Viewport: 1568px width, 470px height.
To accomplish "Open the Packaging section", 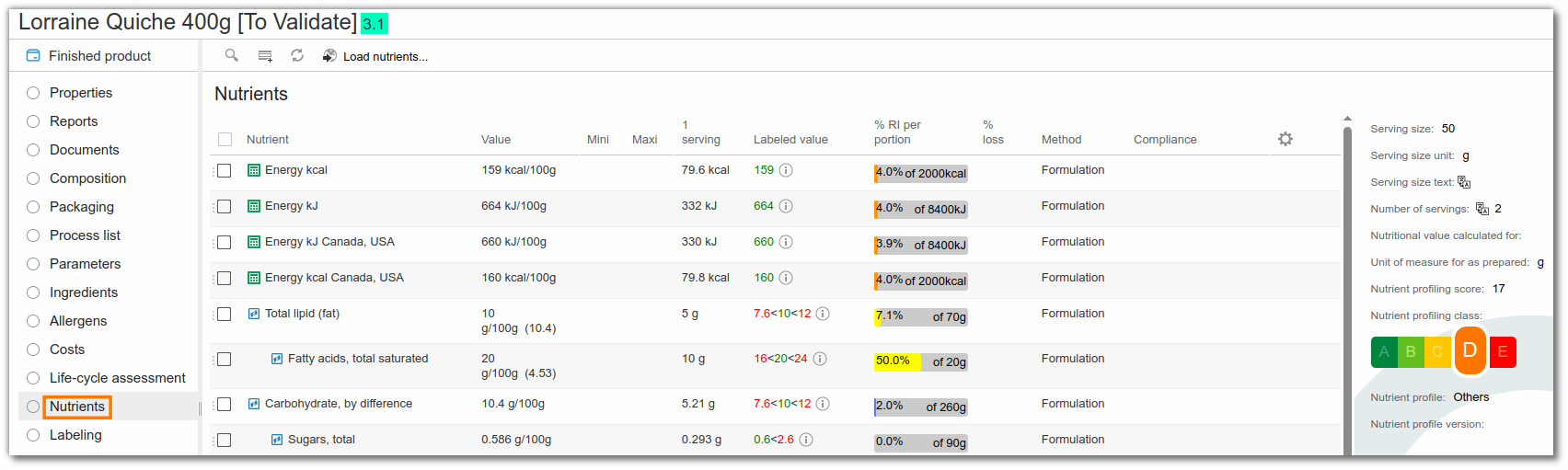I will [x=82, y=207].
